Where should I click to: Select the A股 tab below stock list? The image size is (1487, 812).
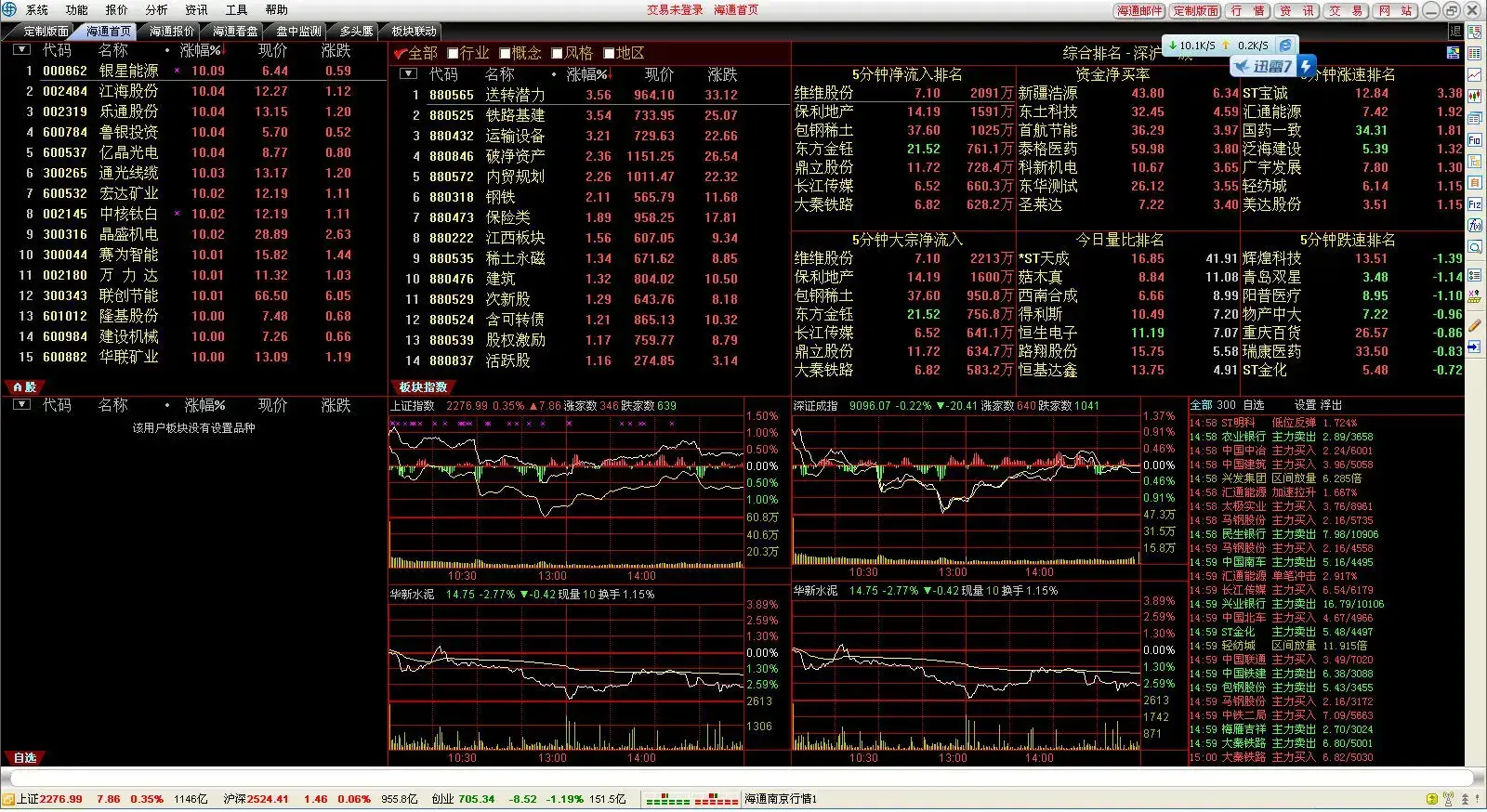pos(24,386)
